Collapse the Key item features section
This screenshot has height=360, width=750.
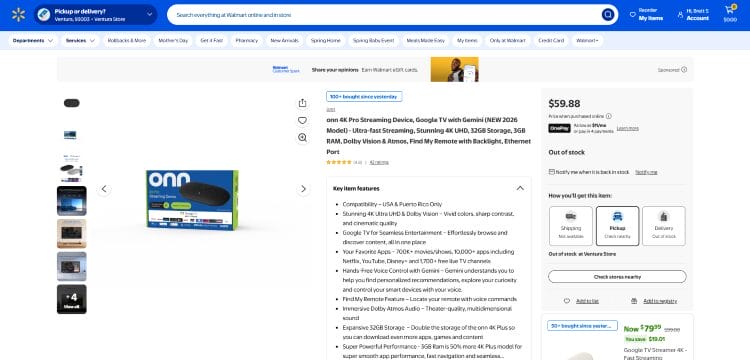(520, 188)
